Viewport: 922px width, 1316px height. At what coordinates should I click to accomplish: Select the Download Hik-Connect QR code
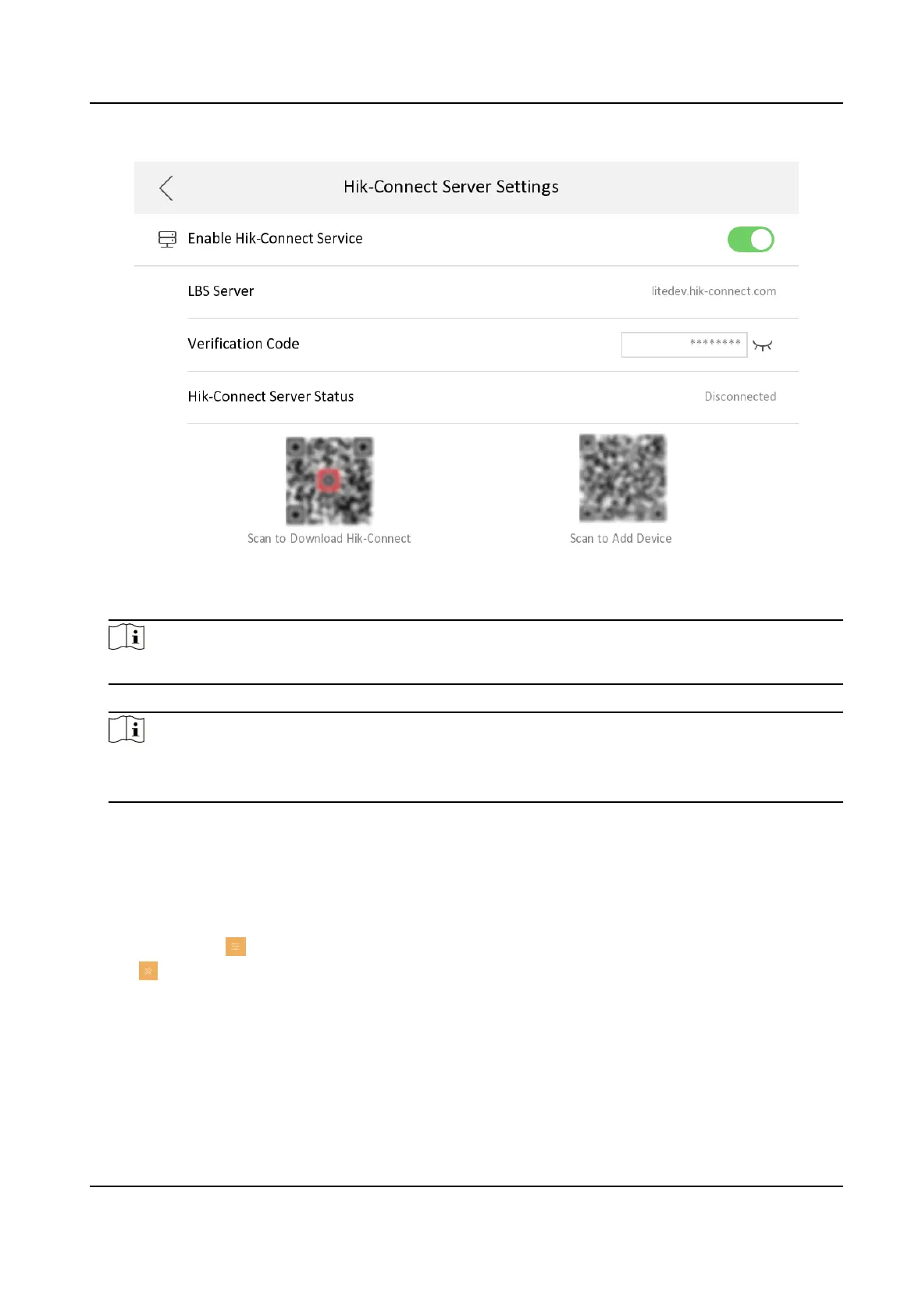click(329, 480)
